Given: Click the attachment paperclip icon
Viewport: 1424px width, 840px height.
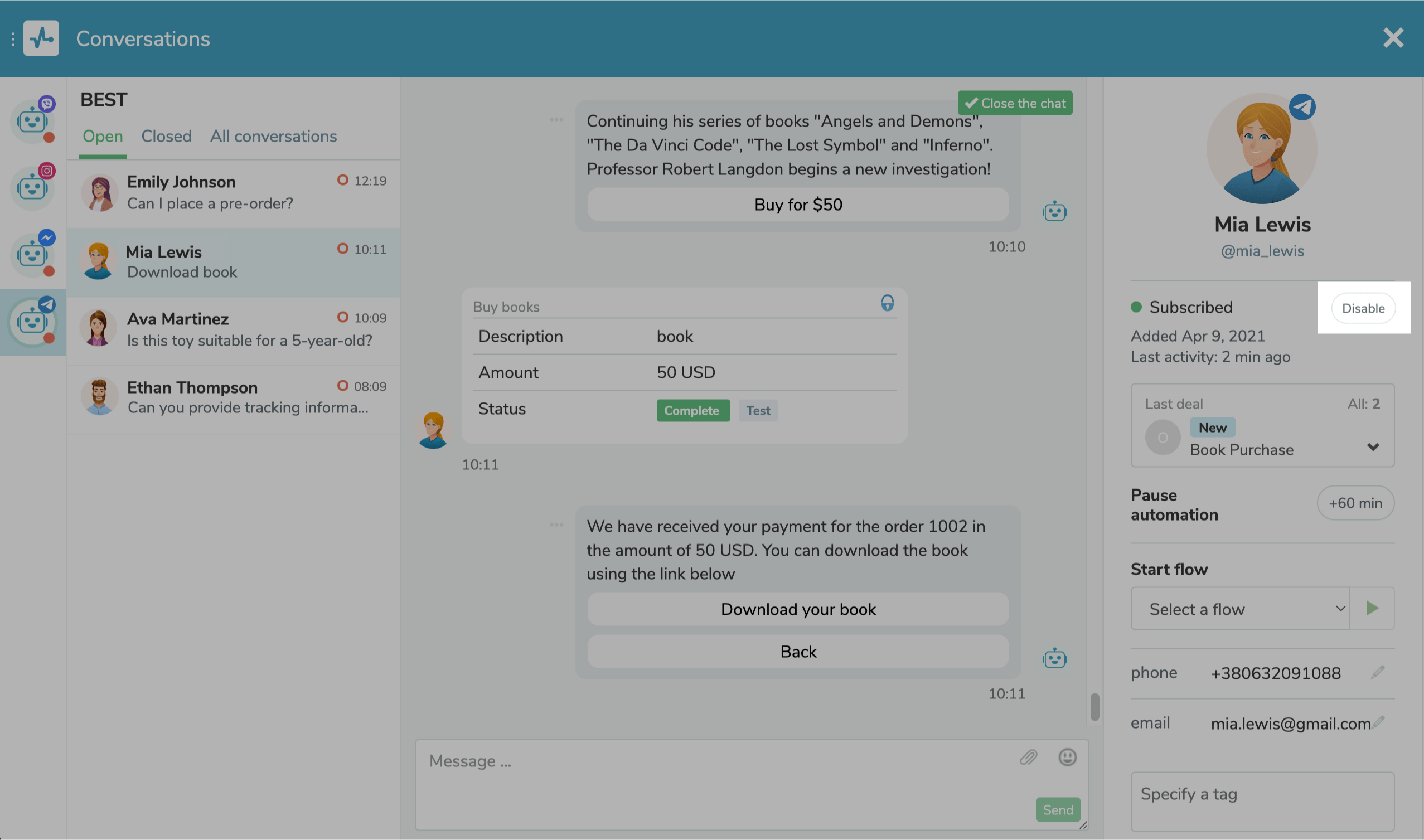Looking at the screenshot, I should [x=1028, y=758].
